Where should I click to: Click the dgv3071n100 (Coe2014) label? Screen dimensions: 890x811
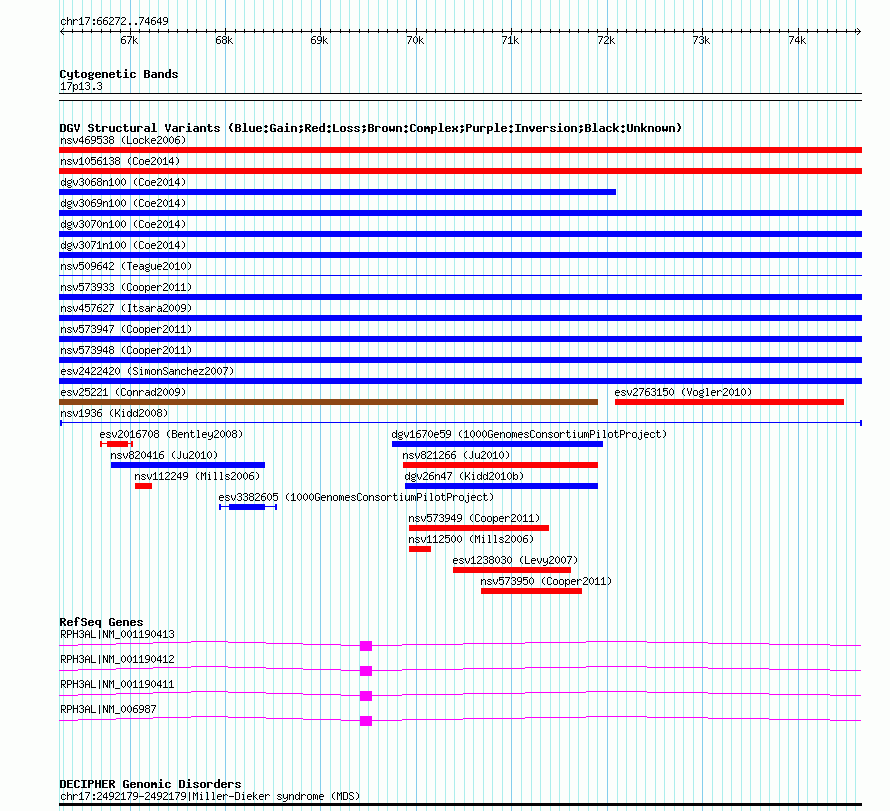[123, 245]
